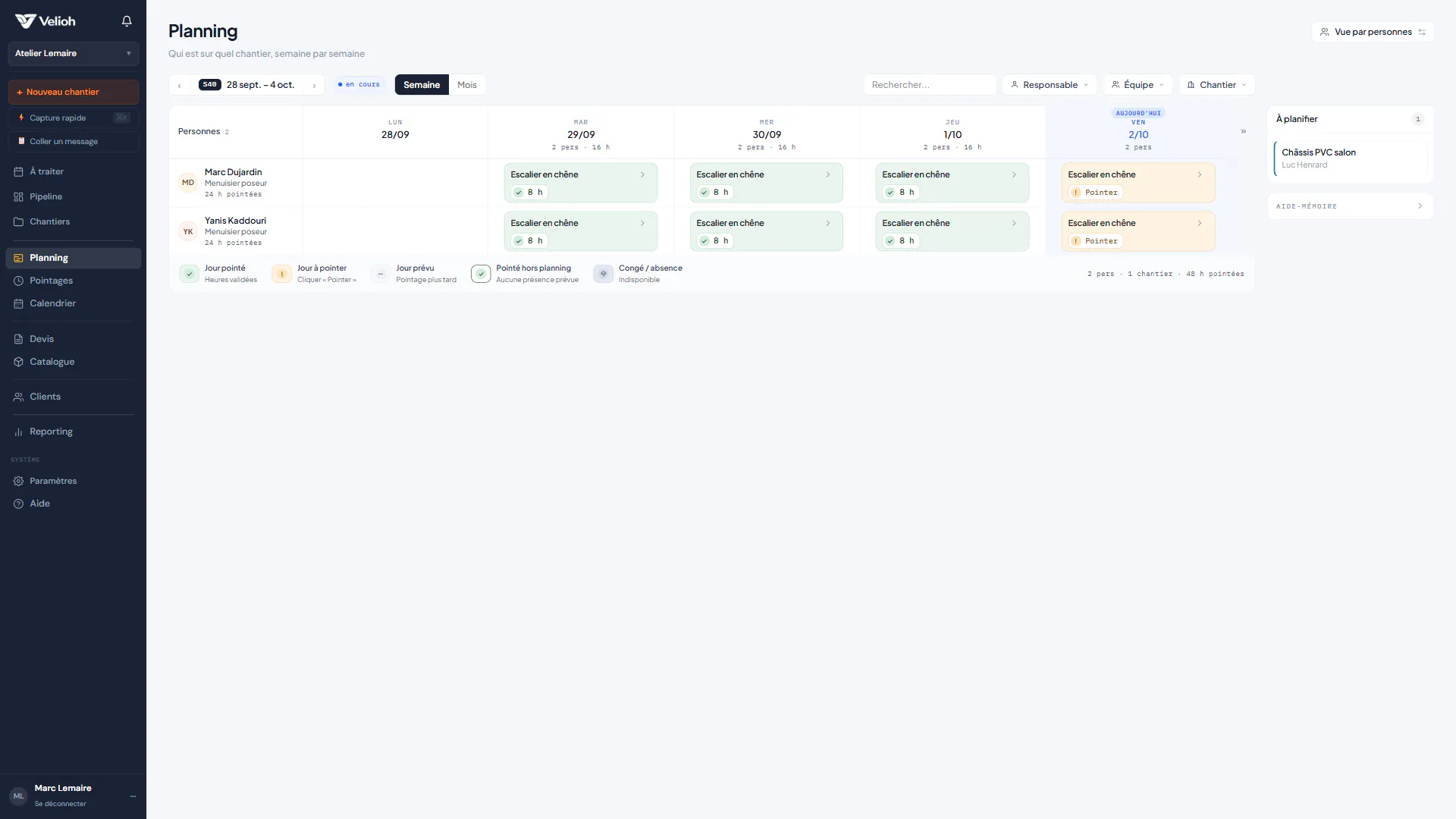Open the Responsable filter dropdown
Image resolution: width=1456 pixels, height=819 pixels.
coord(1050,85)
